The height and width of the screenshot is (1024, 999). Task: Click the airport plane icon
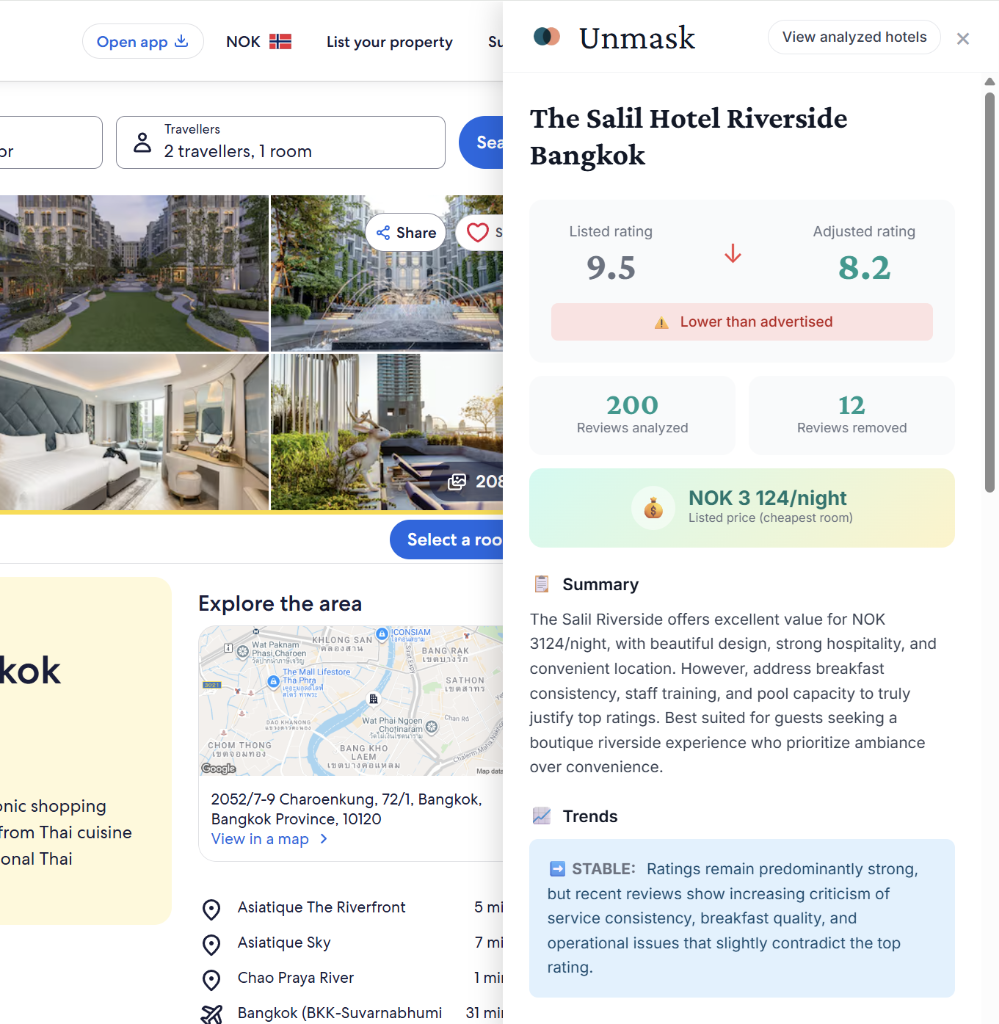(x=212, y=1014)
